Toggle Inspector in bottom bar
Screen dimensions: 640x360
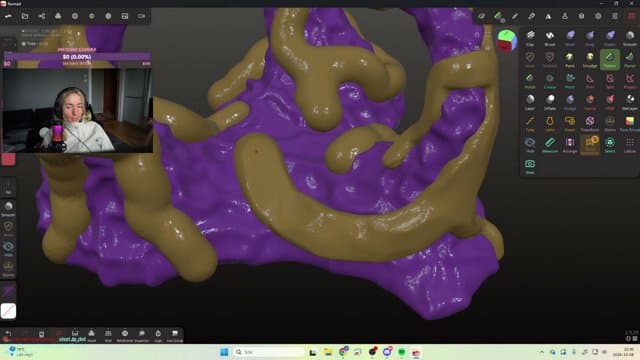[142, 335]
